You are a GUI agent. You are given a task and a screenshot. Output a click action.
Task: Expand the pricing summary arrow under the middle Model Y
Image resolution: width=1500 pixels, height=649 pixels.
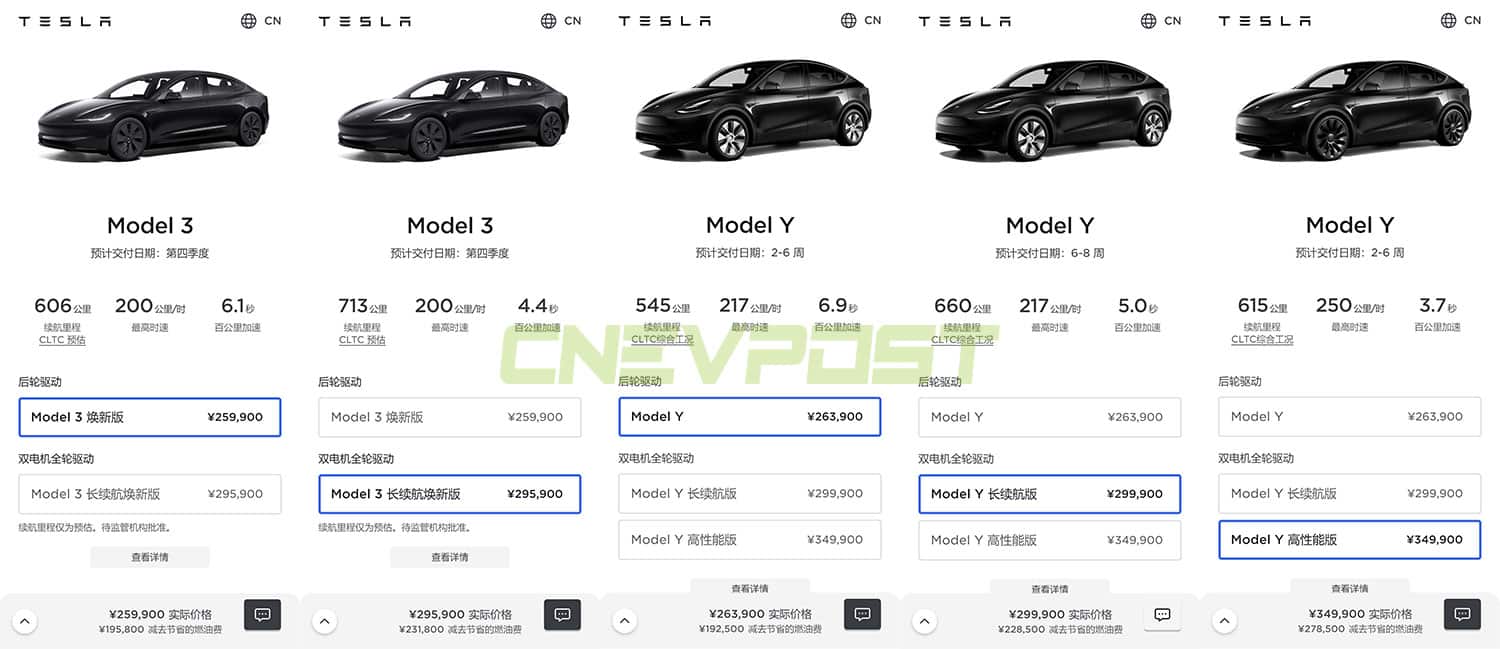(x=625, y=620)
